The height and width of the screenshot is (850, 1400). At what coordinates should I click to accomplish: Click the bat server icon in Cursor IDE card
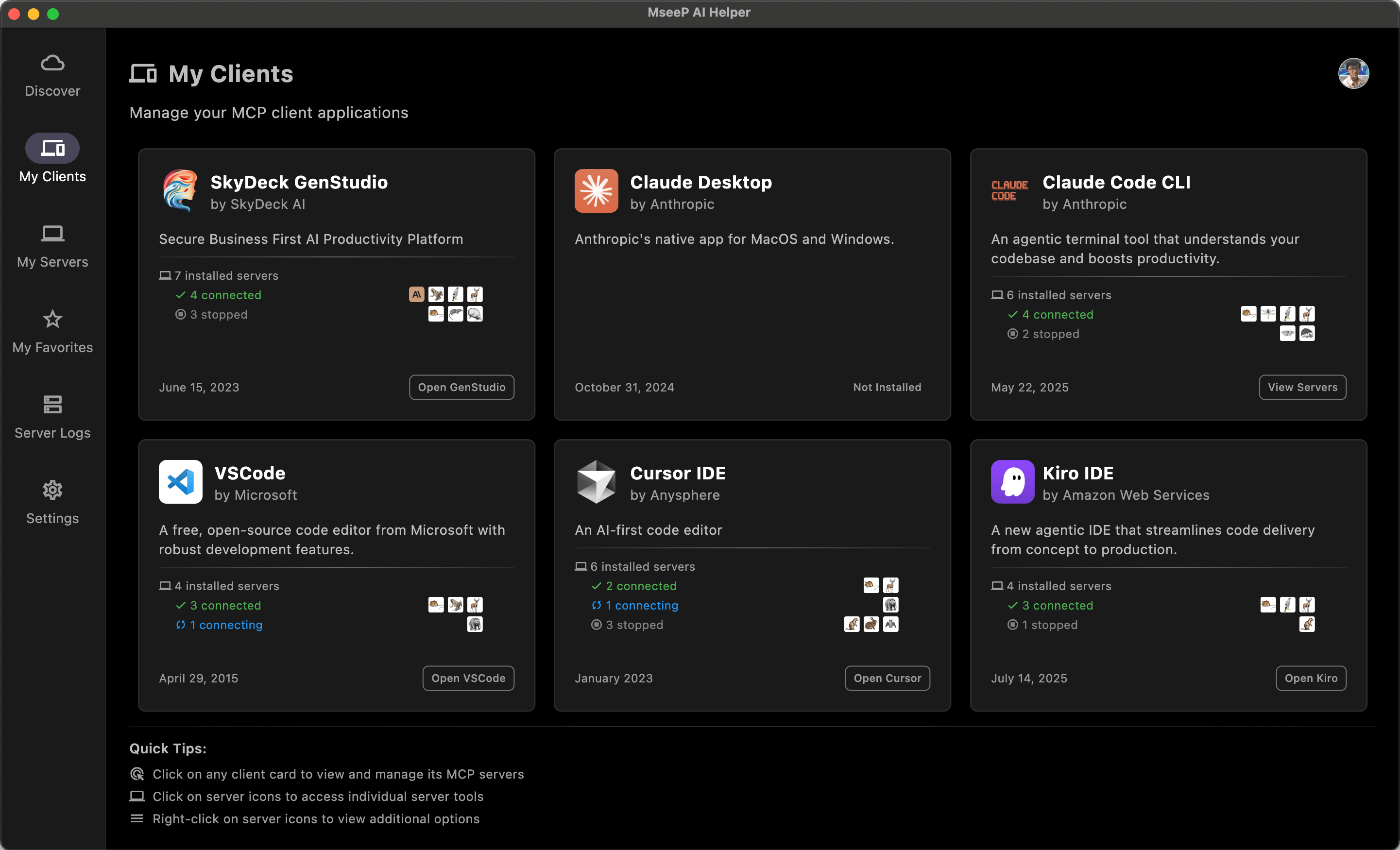[x=890, y=624]
